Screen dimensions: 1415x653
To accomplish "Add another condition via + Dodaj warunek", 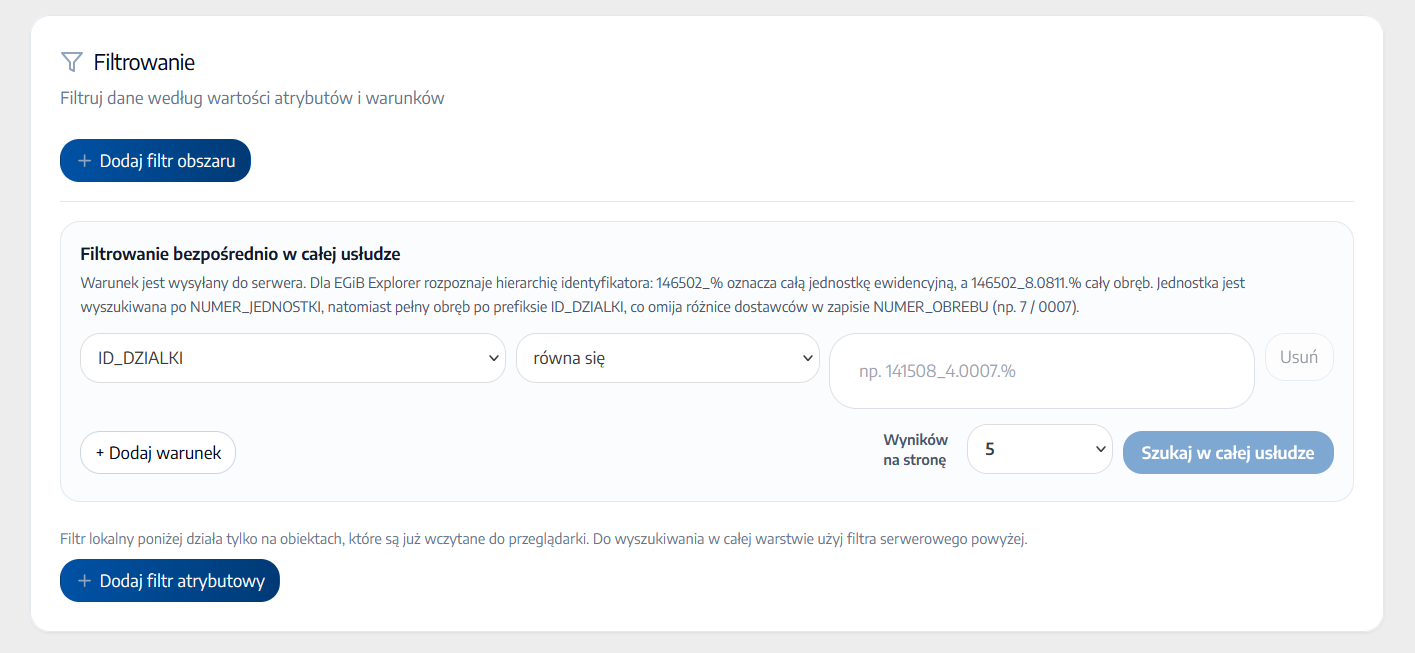I will pos(158,453).
